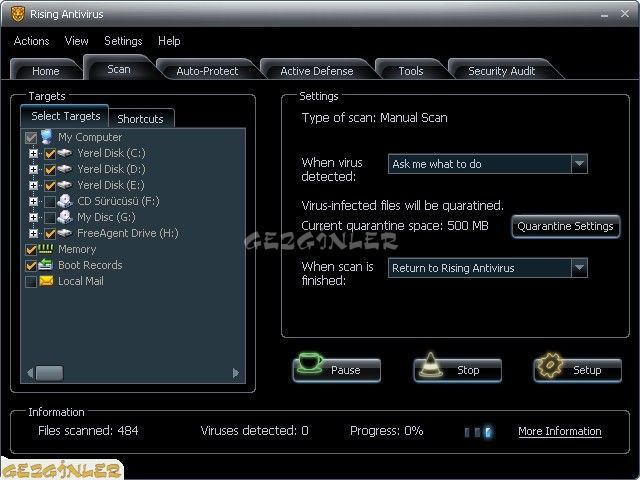The width and height of the screenshot is (640, 480).
Task: Open the Actions menu
Action: click(x=31, y=41)
